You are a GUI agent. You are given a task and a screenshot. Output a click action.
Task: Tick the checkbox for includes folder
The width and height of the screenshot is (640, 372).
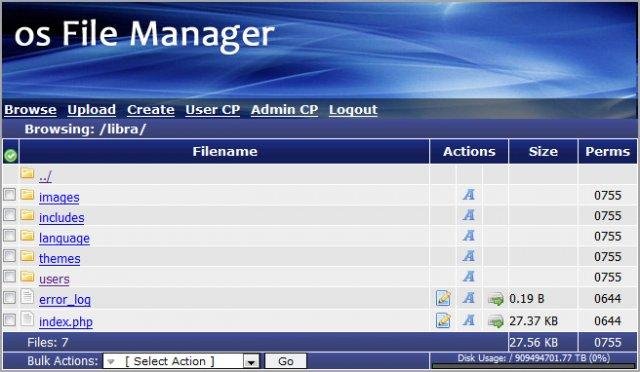click(9, 215)
